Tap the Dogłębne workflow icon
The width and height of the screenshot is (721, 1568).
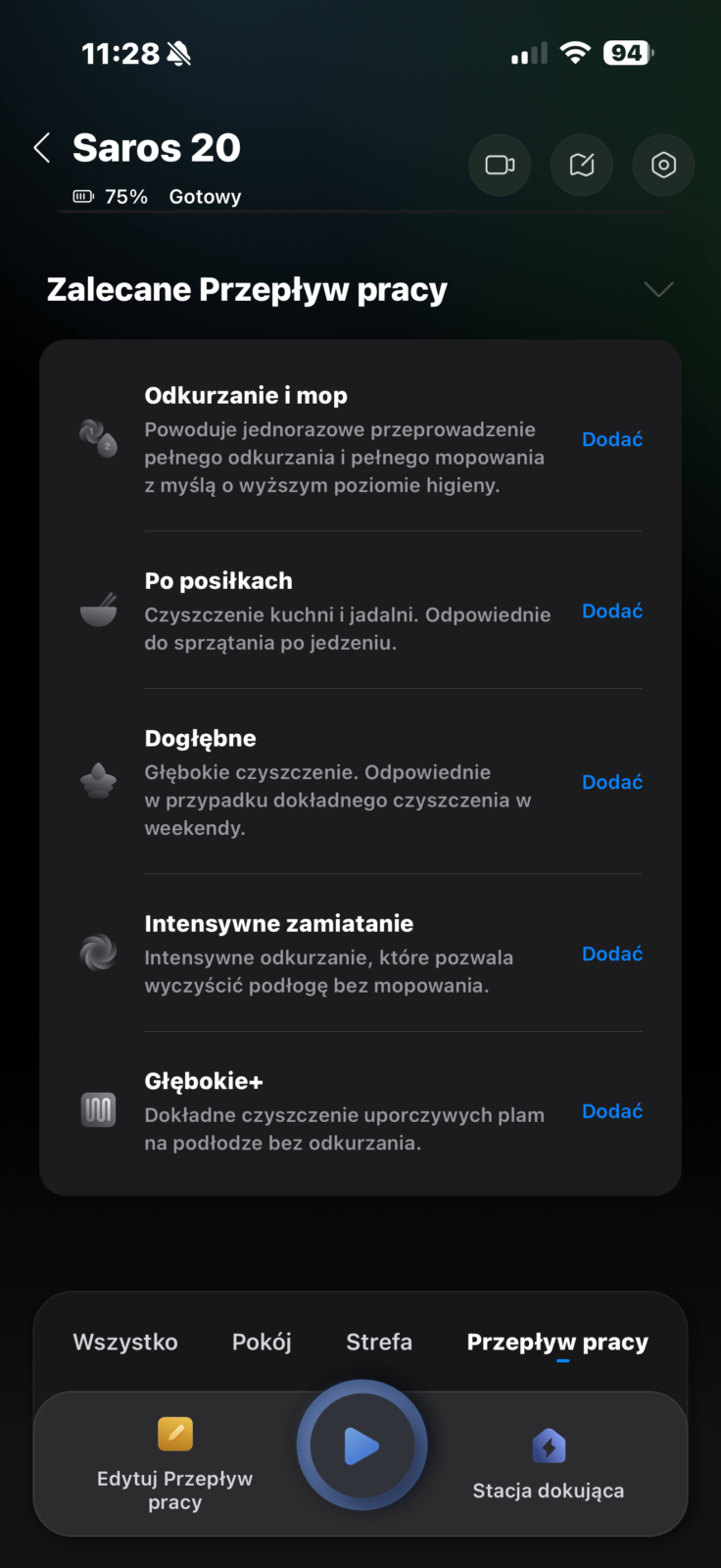pos(98,782)
